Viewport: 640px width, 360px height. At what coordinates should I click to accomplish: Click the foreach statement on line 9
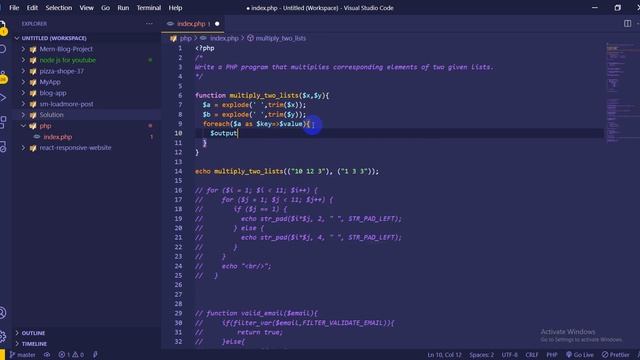[256, 124]
